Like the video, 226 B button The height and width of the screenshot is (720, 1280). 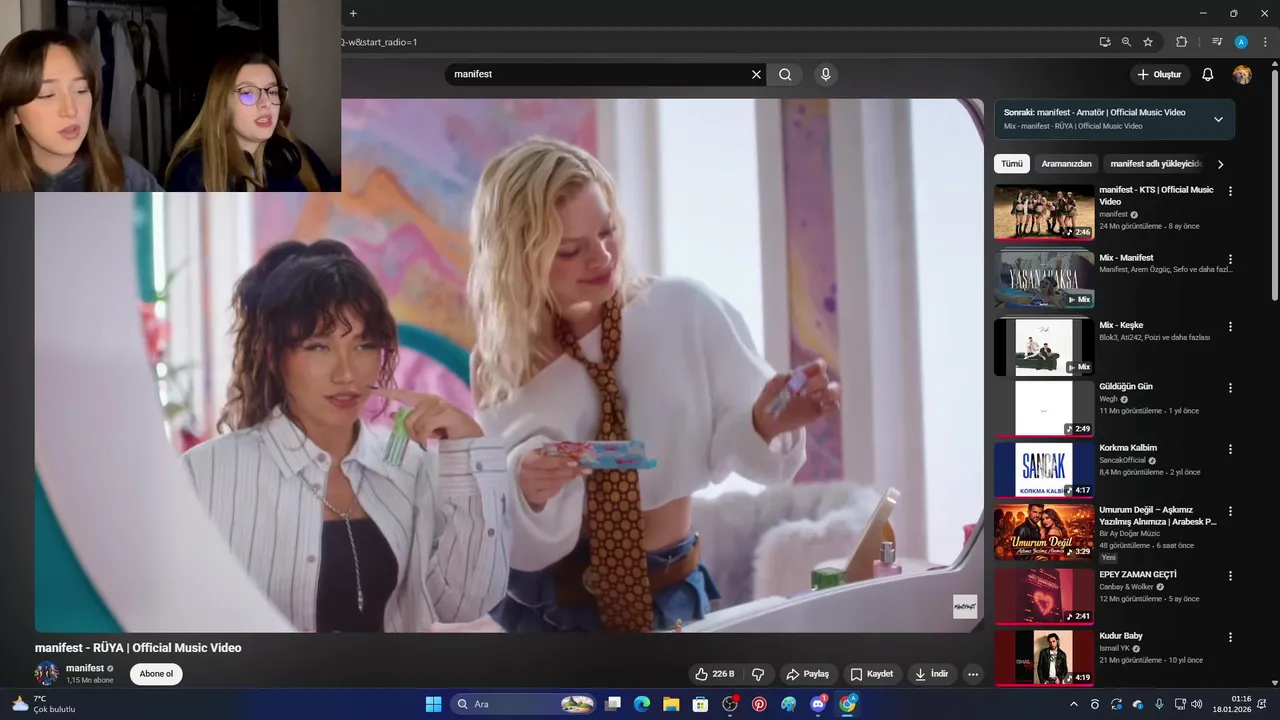click(715, 674)
